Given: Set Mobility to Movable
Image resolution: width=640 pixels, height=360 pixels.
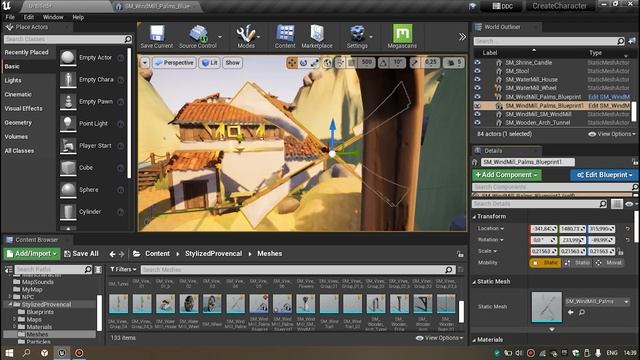Looking at the screenshot, I should [x=608, y=263].
